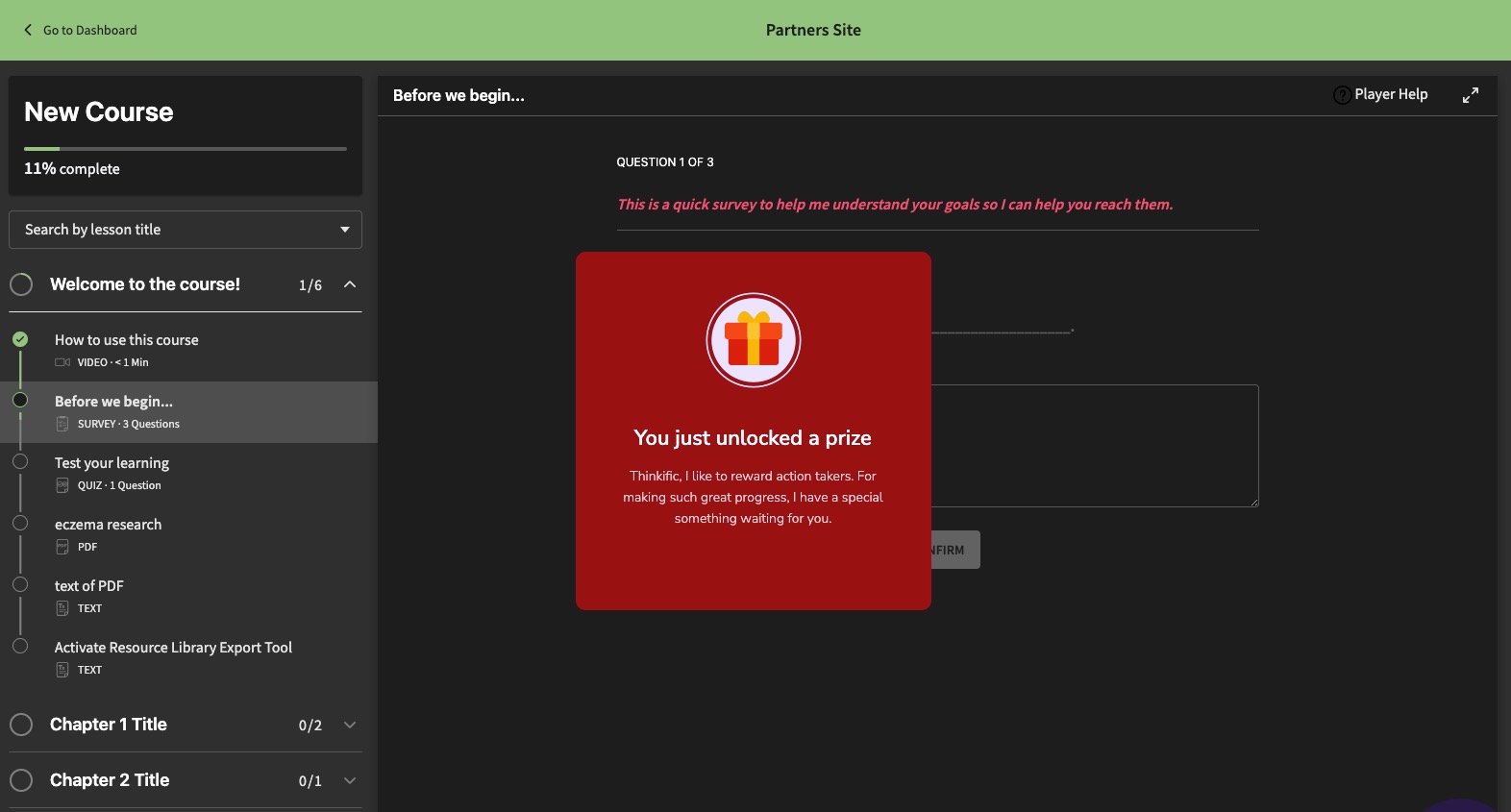The height and width of the screenshot is (812, 1511).
Task: Click the quiz icon under Test your learning
Action: [x=62, y=485]
